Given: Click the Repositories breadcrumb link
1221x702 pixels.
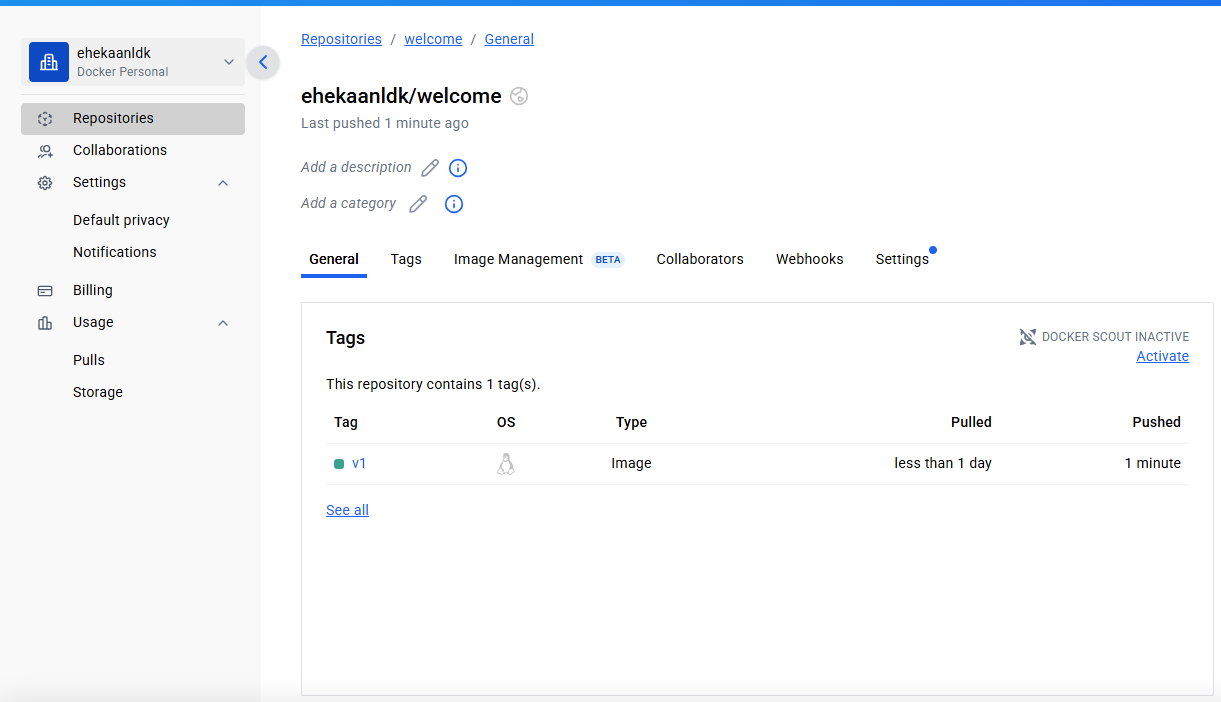Looking at the screenshot, I should 341,39.
